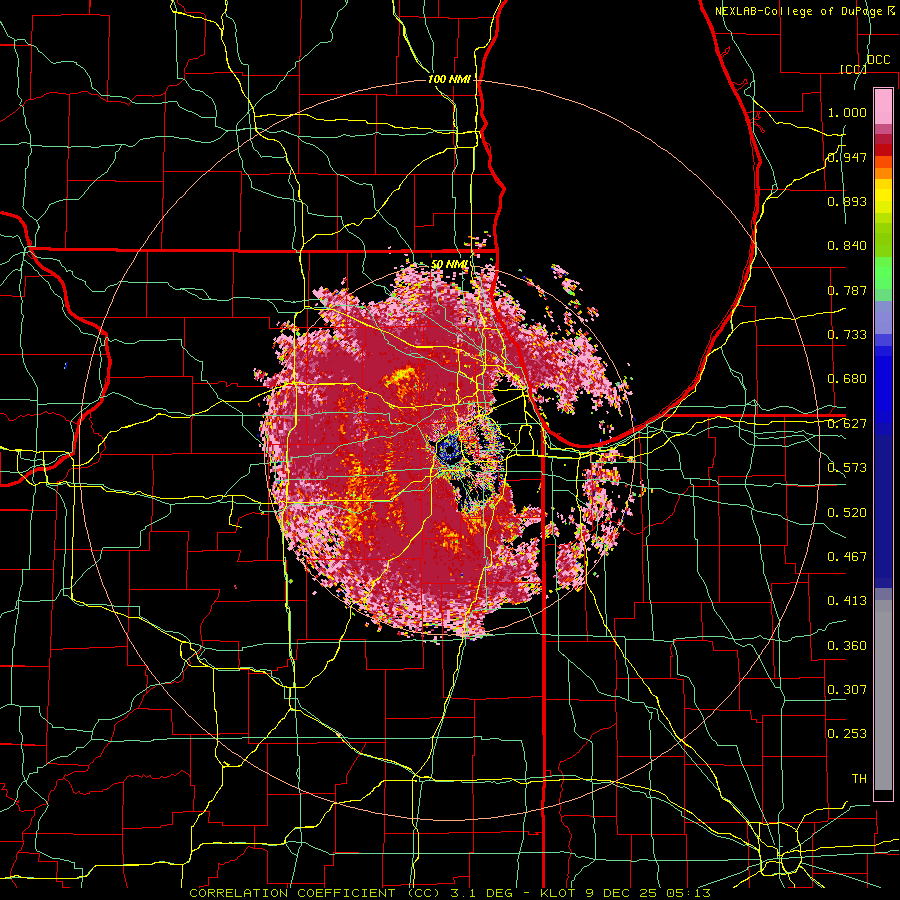This screenshot has width=900, height=900.
Task: Click the 0.893 scale value
Action: tap(847, 201)
